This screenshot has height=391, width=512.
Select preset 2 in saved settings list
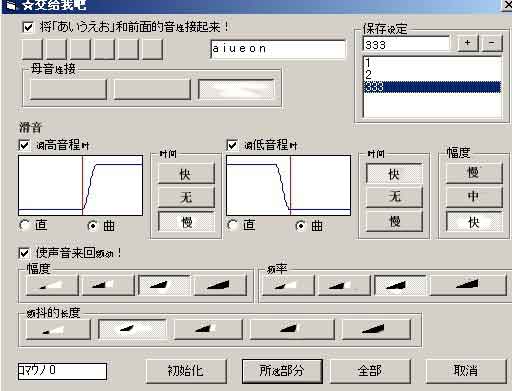[x=432, y=75]
